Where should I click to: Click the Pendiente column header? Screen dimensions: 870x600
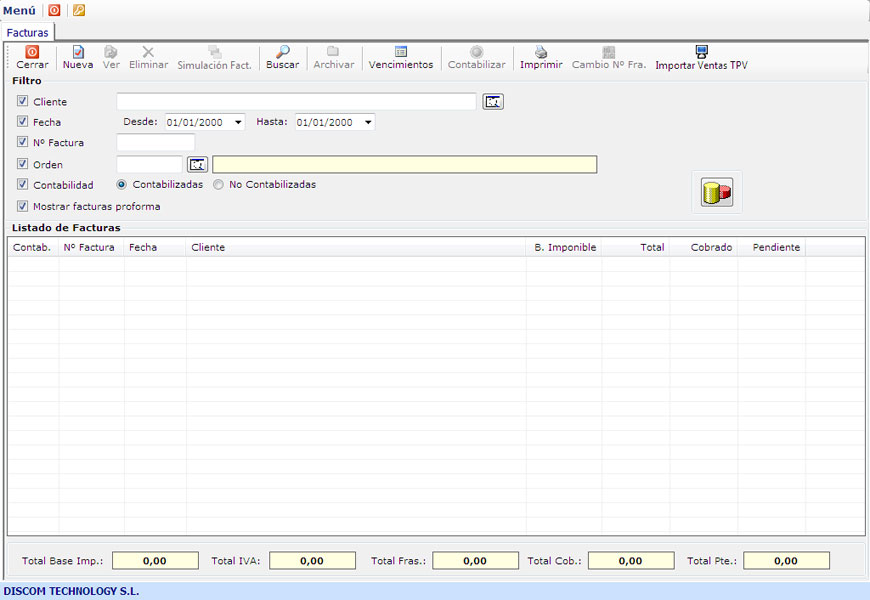(x=776, y=247)
